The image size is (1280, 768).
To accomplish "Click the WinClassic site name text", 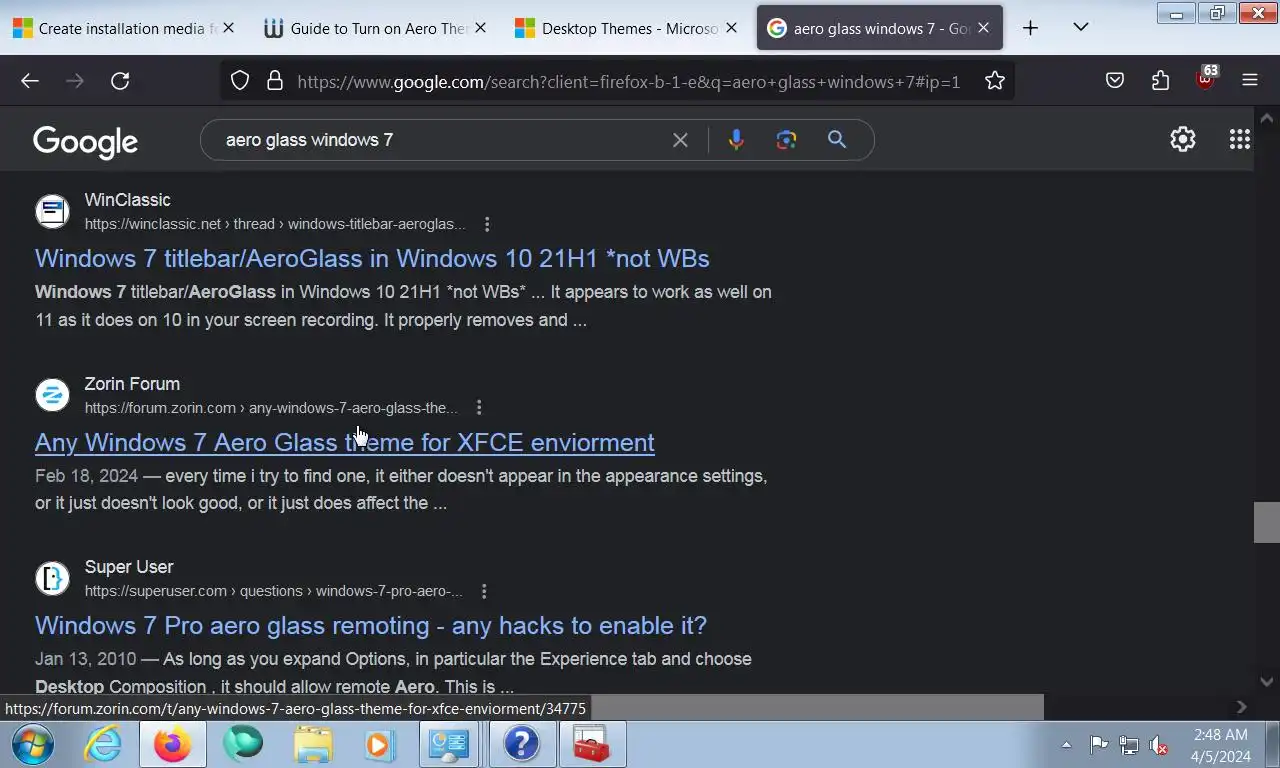I will (x=128, y=200).
